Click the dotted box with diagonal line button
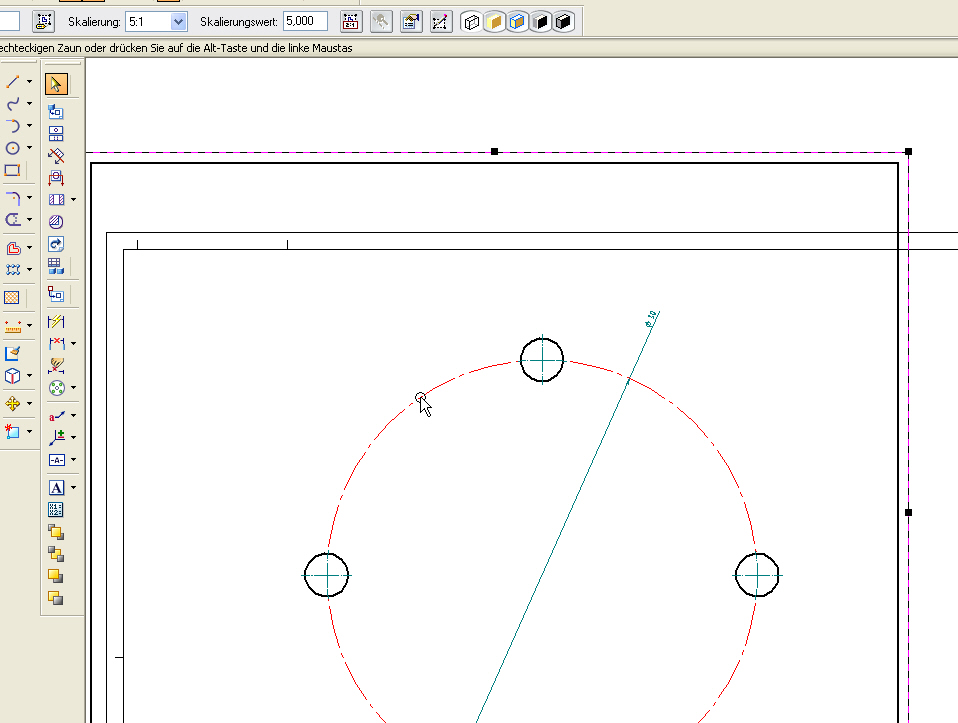The image size is (958, 723). tap(441, 22)
